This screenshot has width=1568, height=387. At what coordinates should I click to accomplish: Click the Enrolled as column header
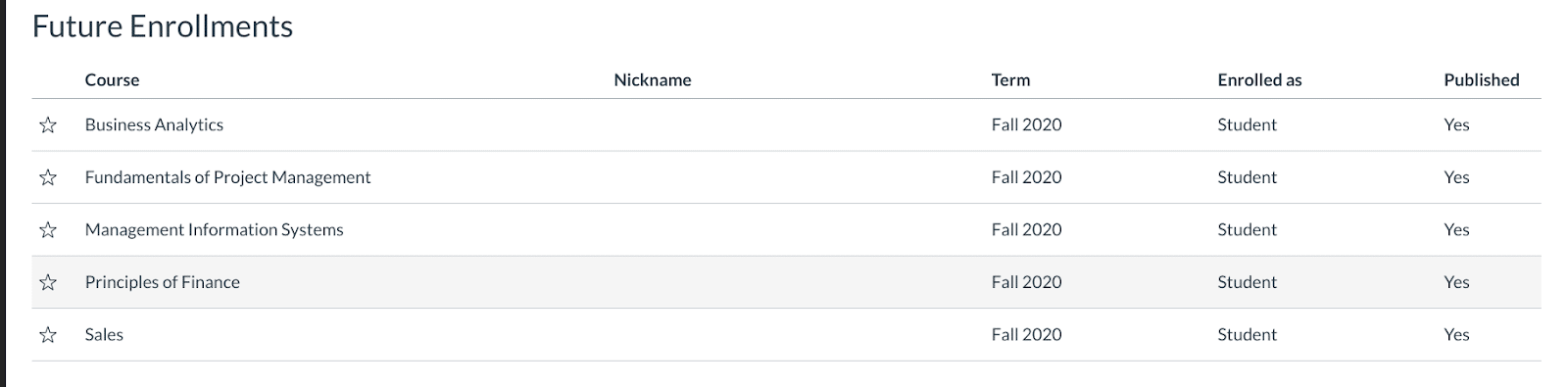pos(1259,80)
